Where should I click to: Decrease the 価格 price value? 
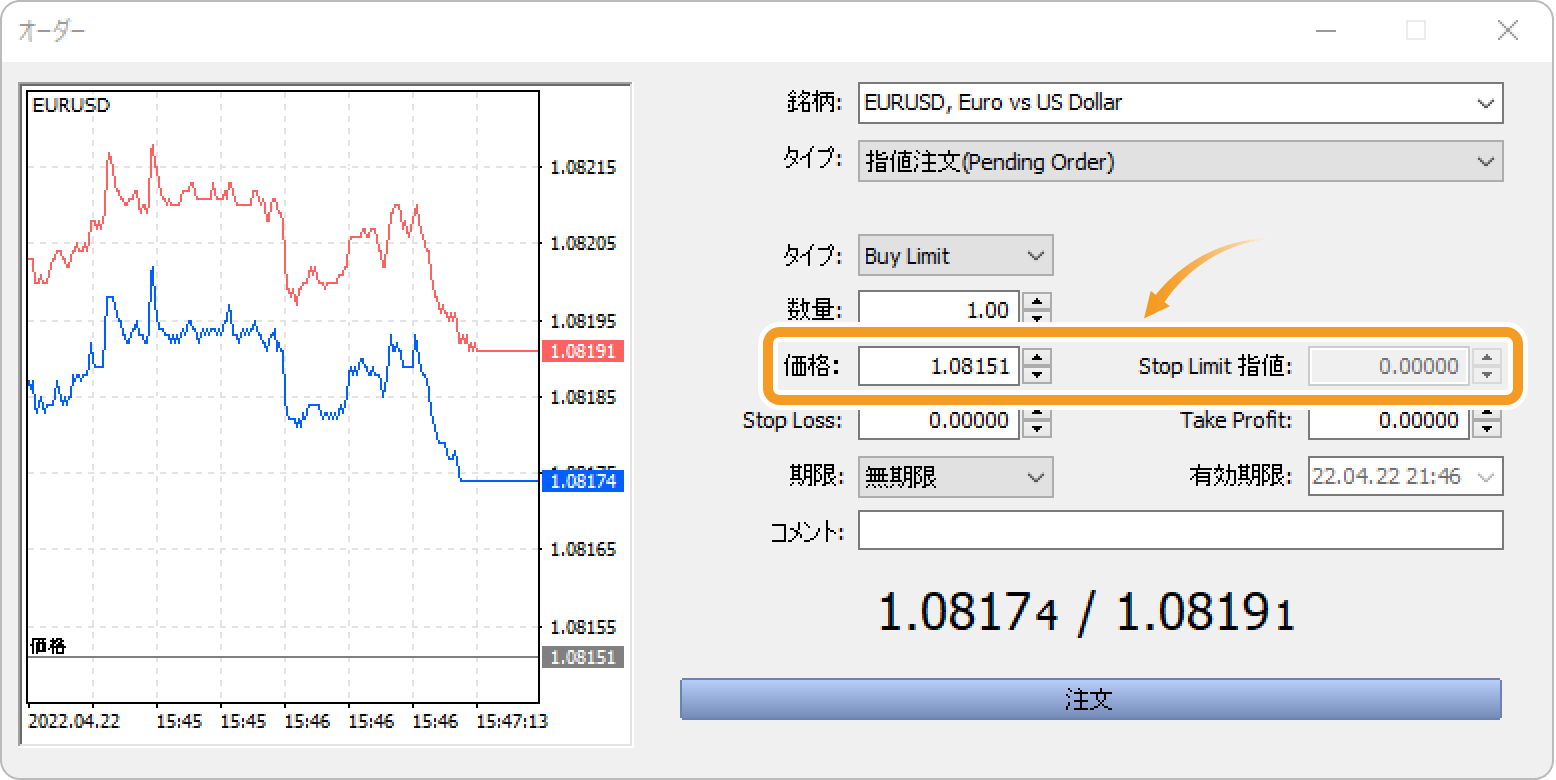pyautogui.click(x=1037, y=375)
